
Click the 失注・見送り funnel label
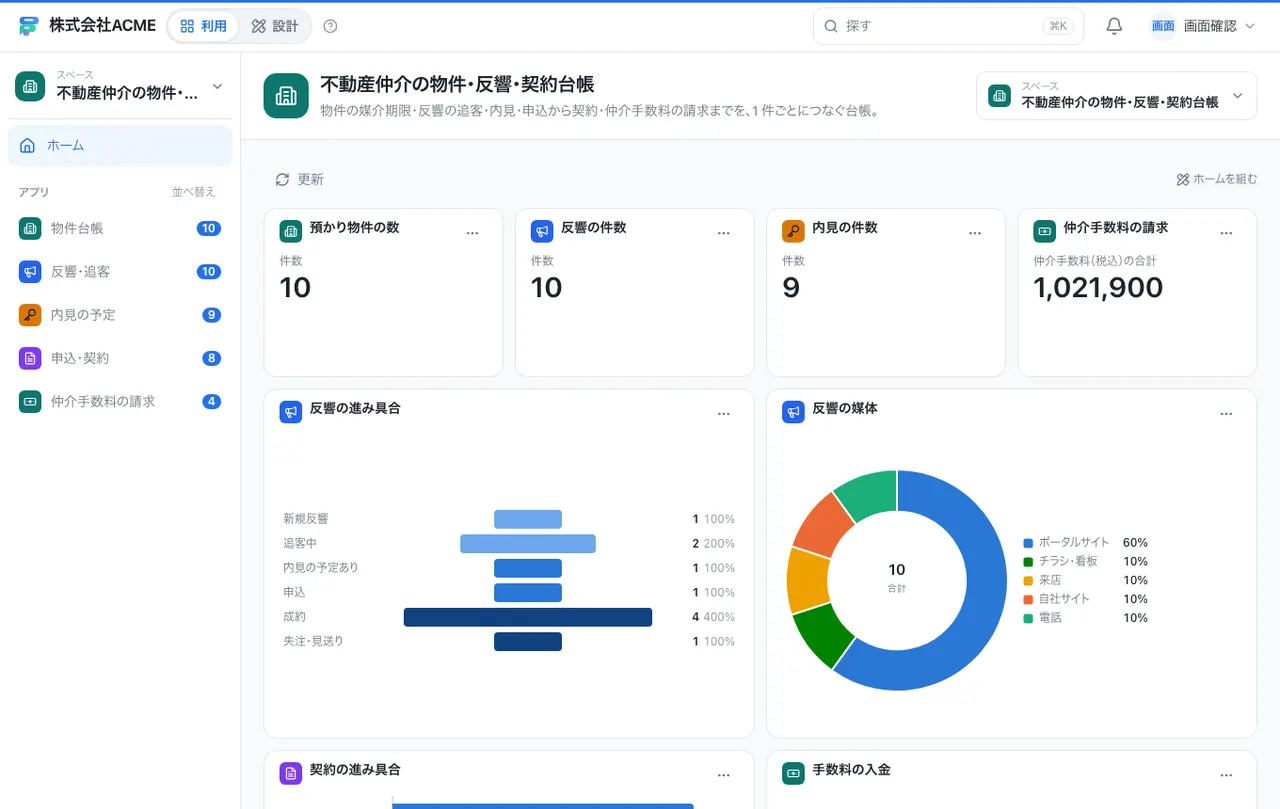(x=313, y=641)
